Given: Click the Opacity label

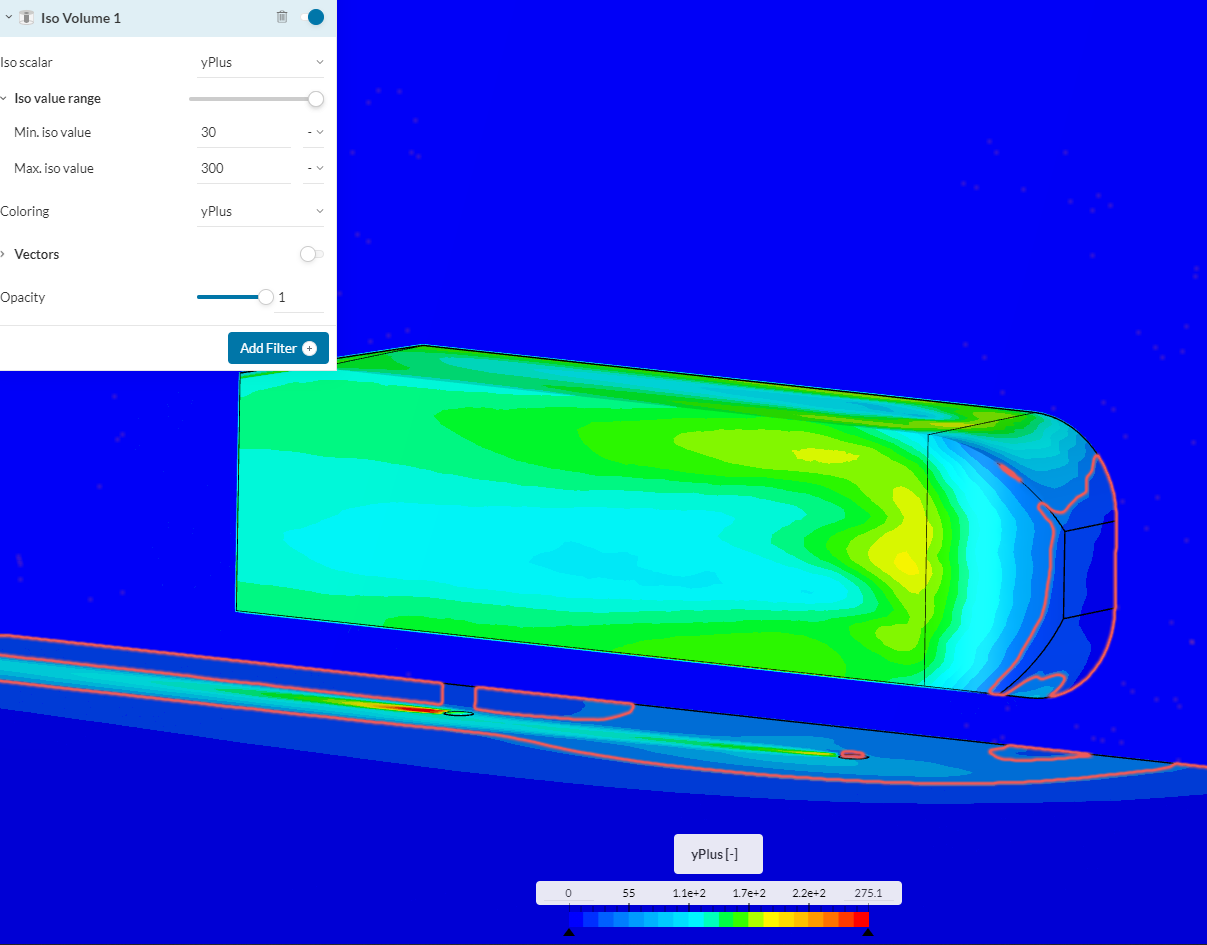Looking at the screenshot, I should [x=23, y=297].
